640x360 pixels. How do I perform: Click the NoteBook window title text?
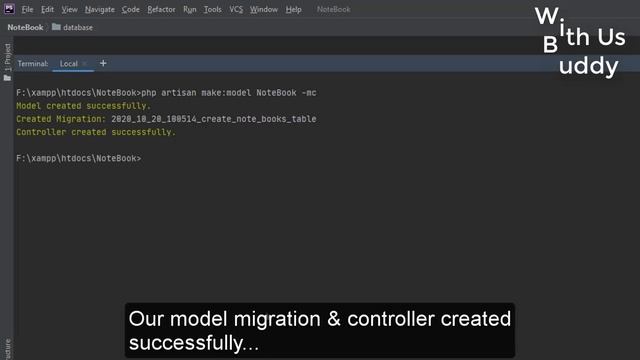pyautogui.click(x=333, y=9)
